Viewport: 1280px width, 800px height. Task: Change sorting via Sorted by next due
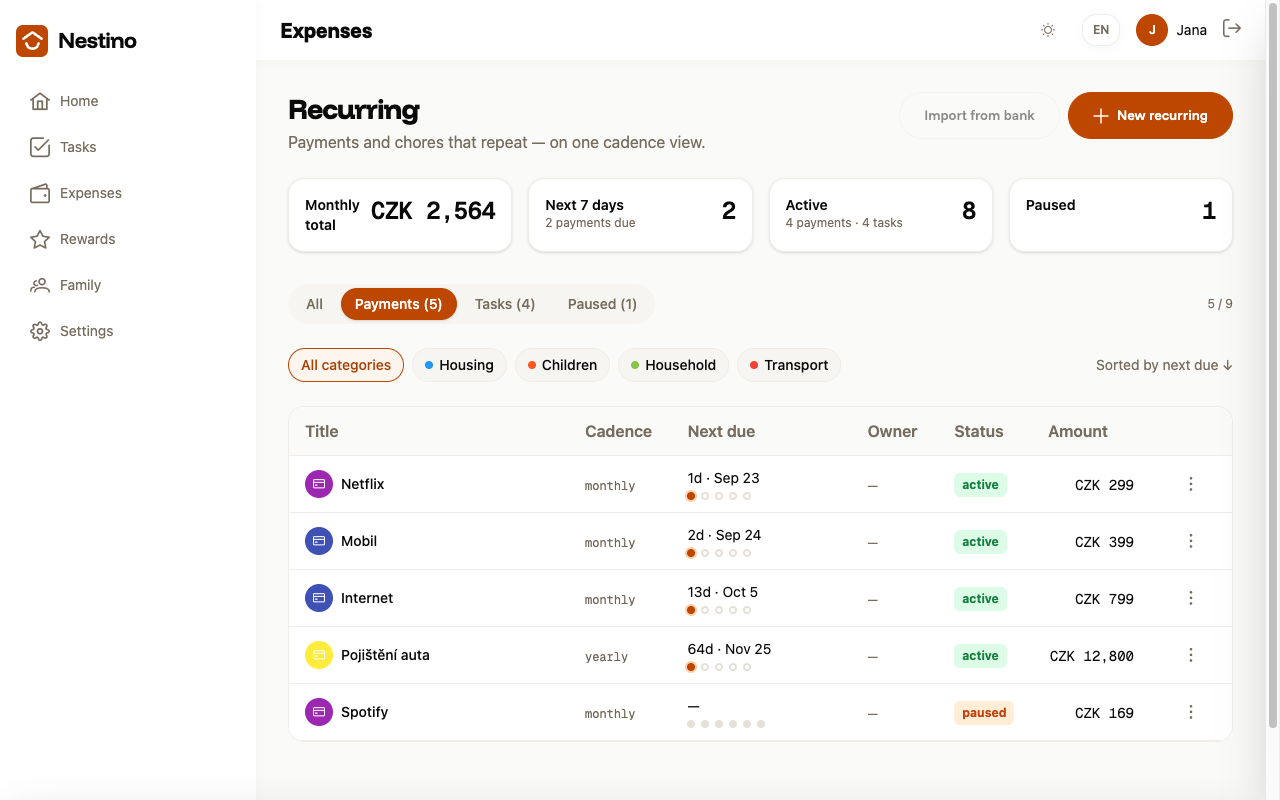(x=1164, y=365)
